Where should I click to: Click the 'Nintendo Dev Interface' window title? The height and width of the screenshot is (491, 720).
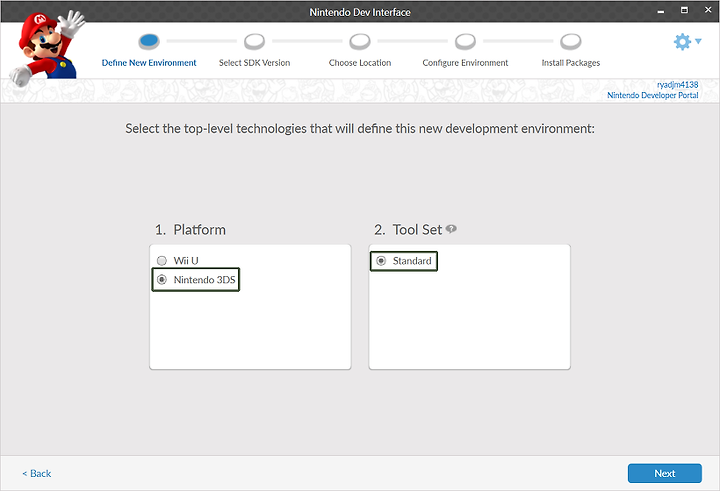pos(360,12)
